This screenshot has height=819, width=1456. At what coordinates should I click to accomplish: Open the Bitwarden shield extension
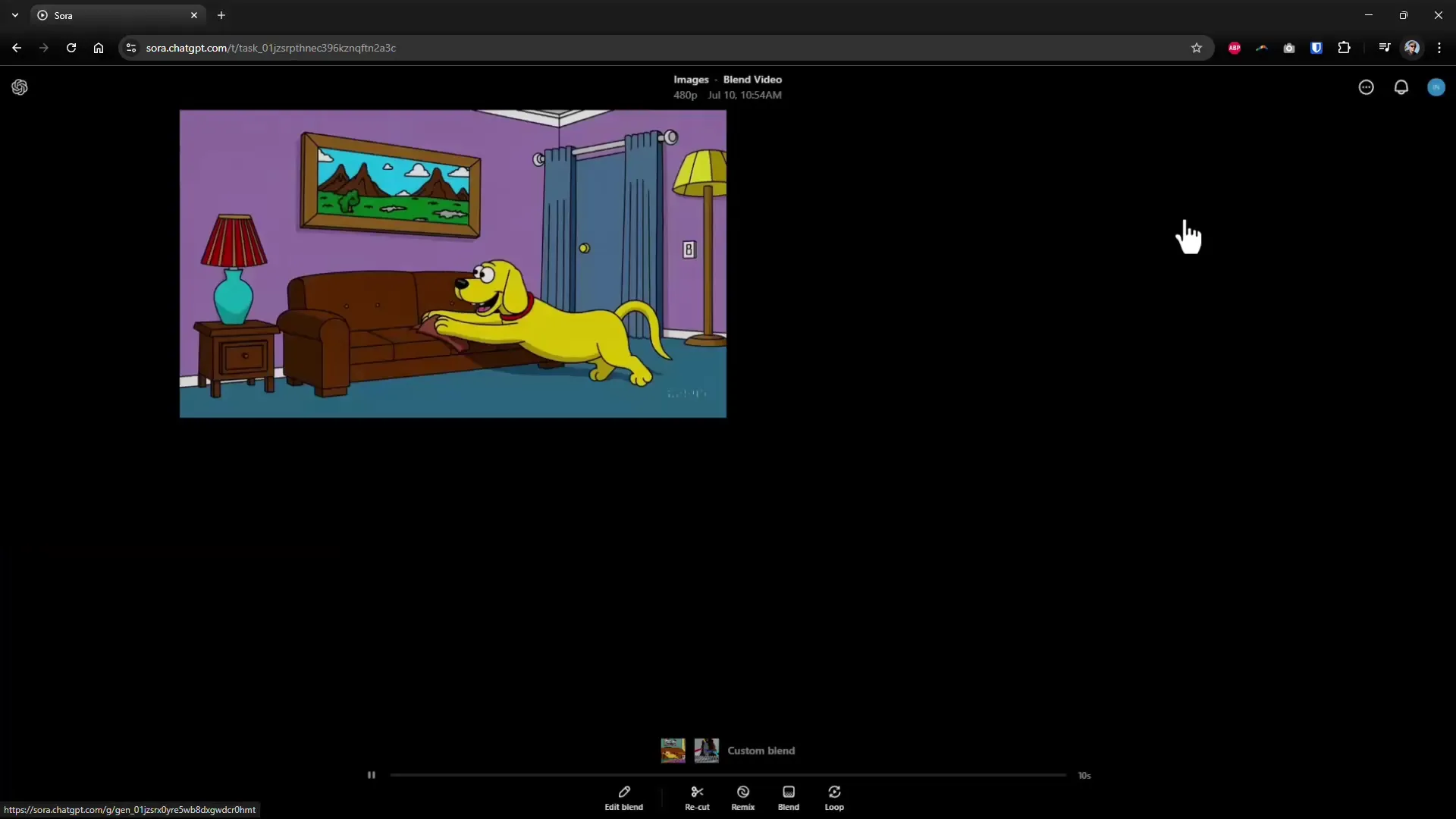tap(1316, 48)
